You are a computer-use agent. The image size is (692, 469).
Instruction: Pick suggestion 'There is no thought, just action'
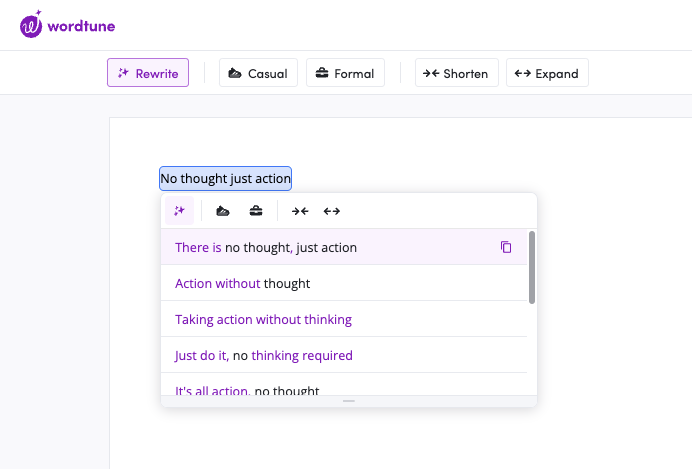[x=344, y=247]
